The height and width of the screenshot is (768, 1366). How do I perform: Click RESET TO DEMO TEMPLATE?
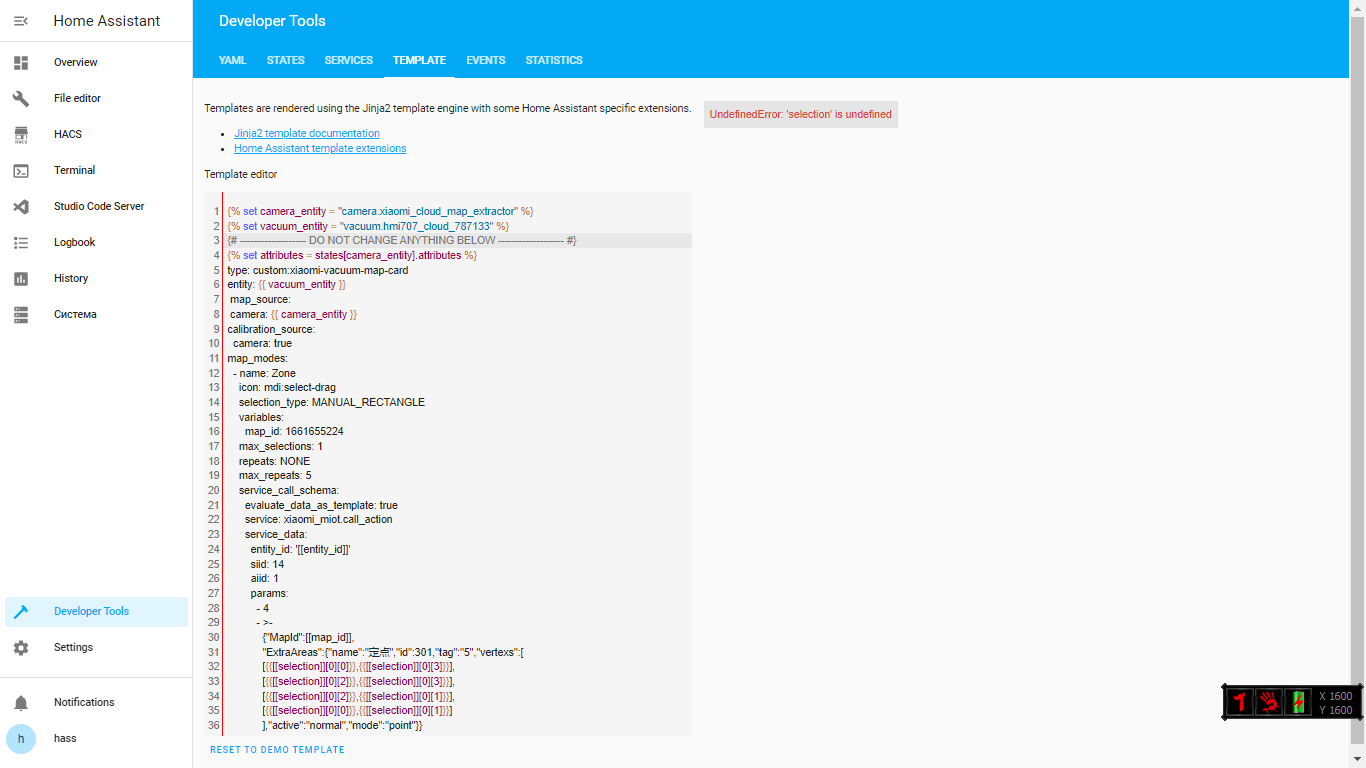point(277,749)
